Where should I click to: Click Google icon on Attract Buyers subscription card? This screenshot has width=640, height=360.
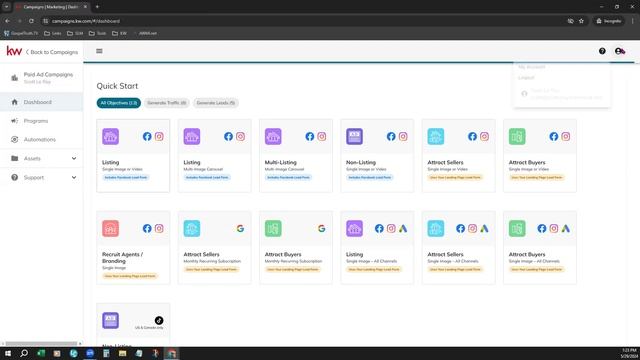click(x=322, y=229)
